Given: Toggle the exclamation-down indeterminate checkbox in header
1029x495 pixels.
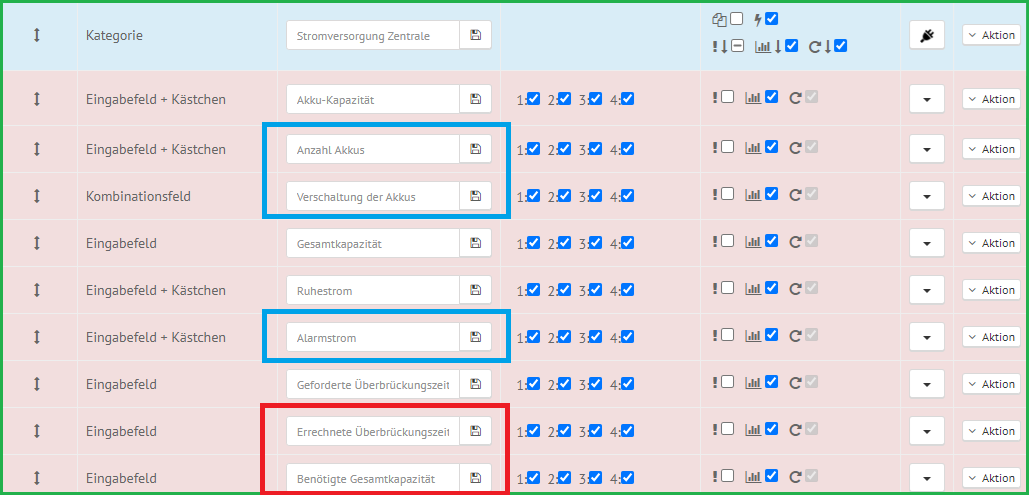Looking at the screenshot, I should tap(737, 46).
